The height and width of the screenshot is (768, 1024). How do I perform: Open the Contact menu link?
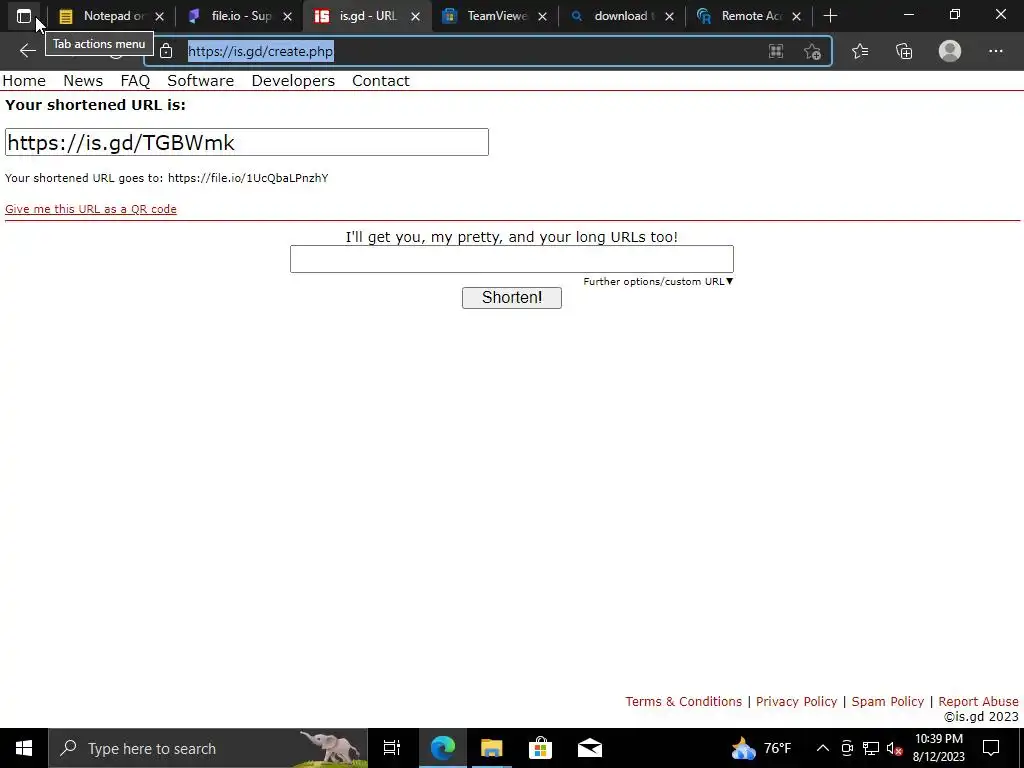(x=381, y=80)
